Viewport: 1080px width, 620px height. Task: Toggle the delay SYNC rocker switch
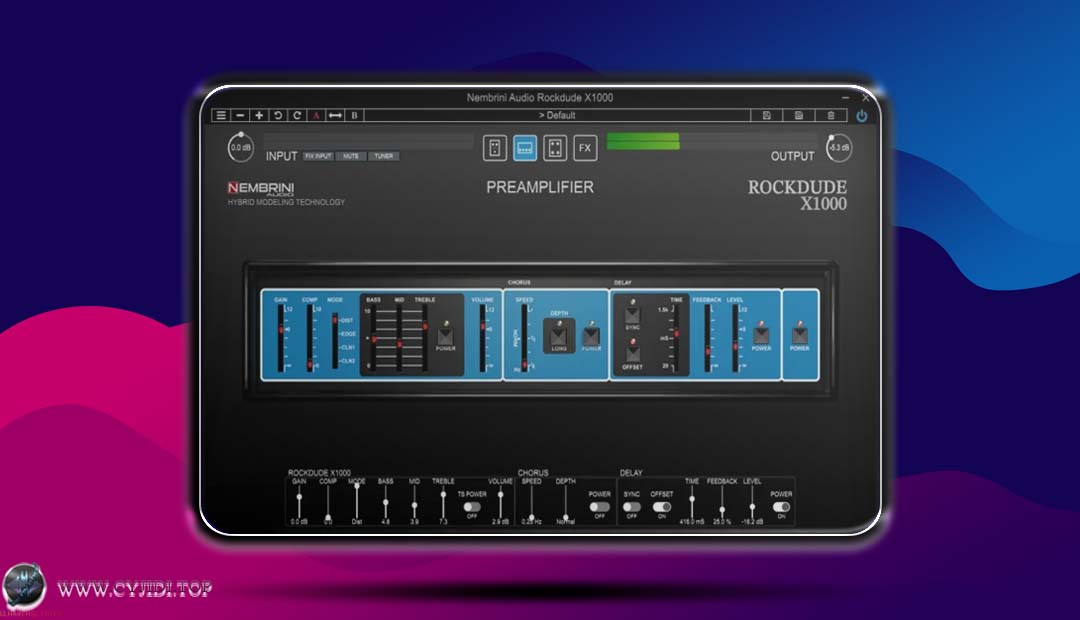(x=632, y=316)
